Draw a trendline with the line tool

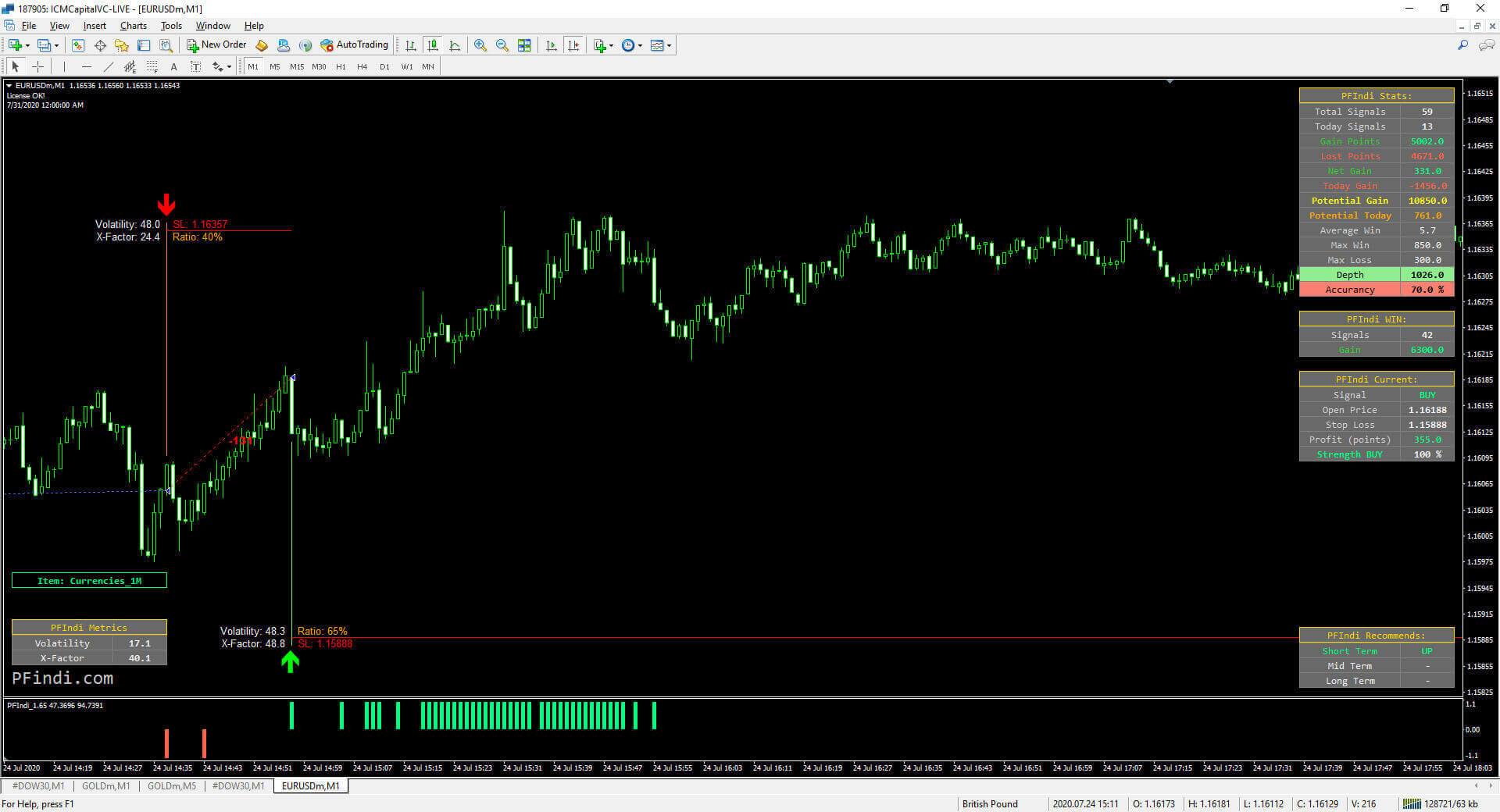tap(109, 67)
